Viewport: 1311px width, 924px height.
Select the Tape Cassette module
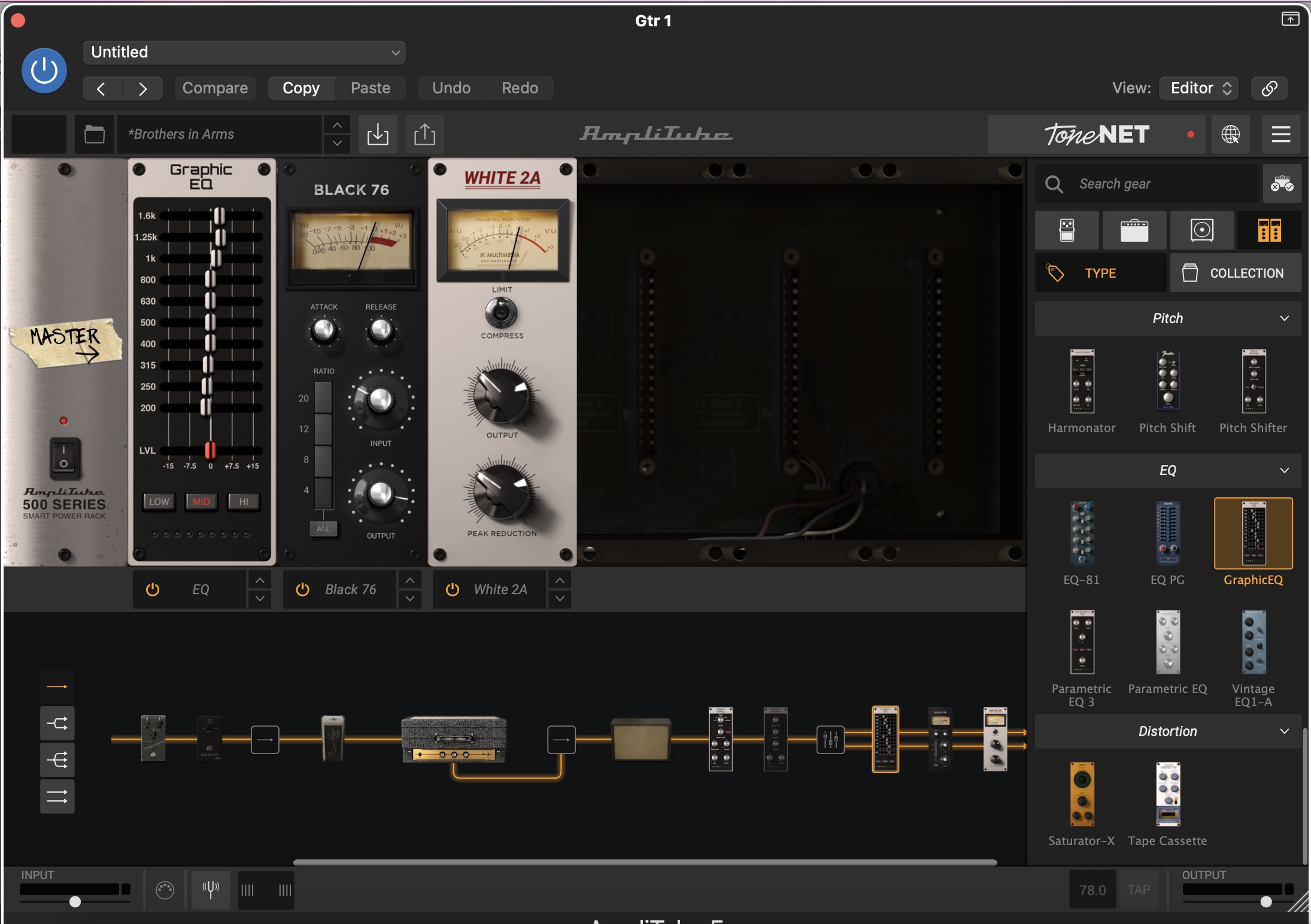1167,804
